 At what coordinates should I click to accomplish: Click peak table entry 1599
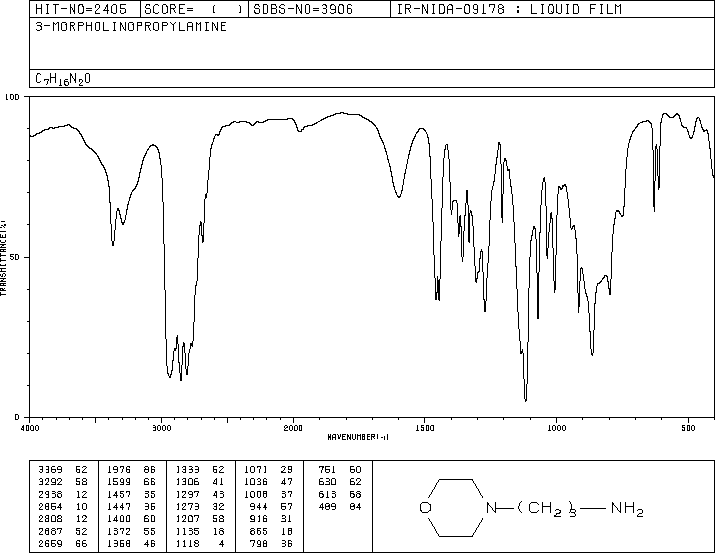119,481
